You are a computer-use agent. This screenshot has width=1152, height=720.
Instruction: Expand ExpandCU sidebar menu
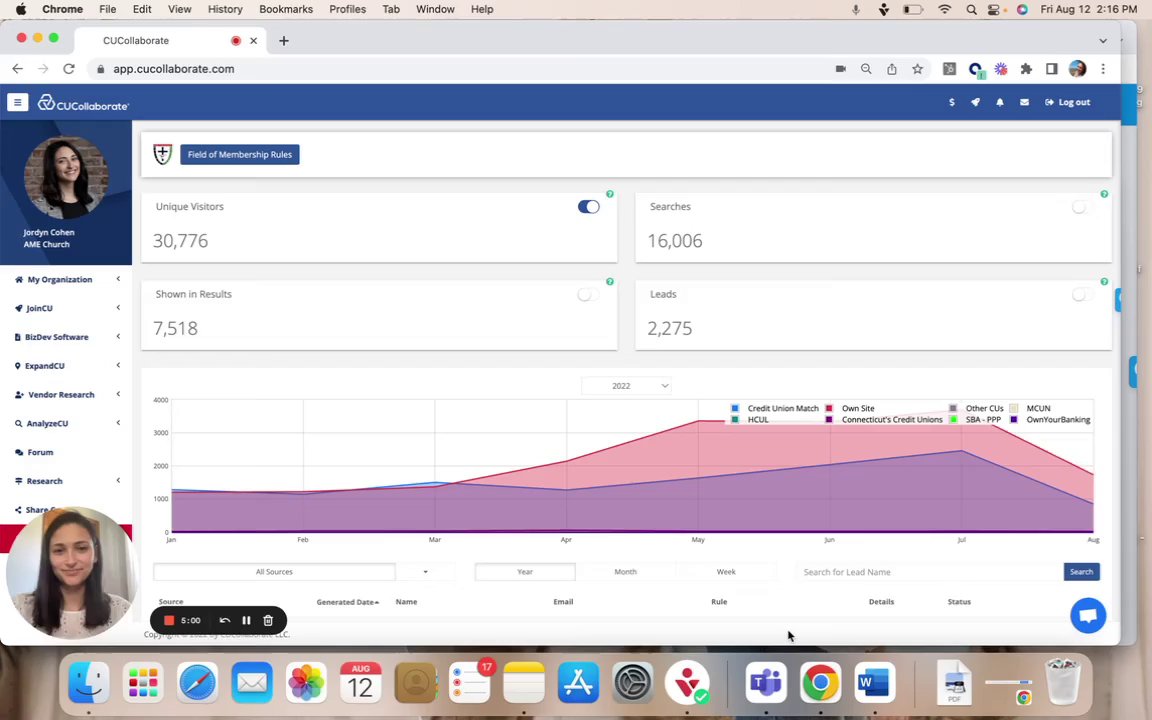[x=67, y=365]
